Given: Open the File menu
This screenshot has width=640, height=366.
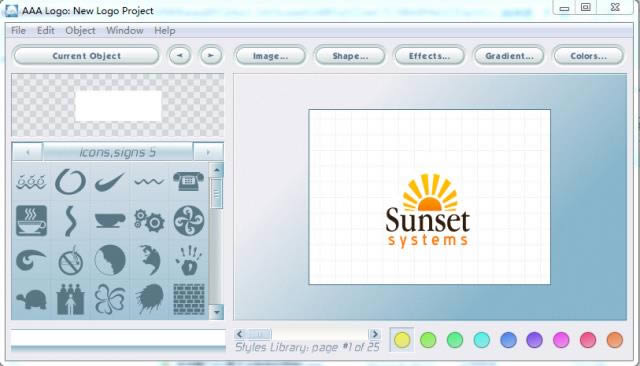Looking at the screenshot, I should 18,31.
